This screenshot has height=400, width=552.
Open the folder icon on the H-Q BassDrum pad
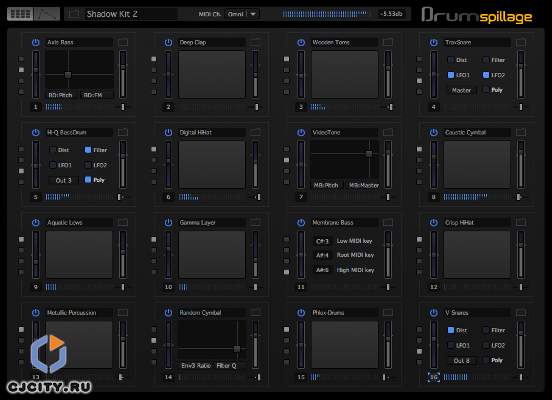coord(123,132)
